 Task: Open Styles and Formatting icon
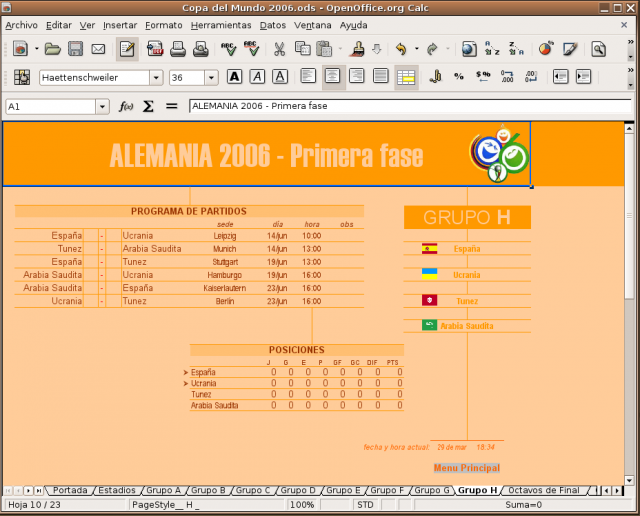(22, 77)
